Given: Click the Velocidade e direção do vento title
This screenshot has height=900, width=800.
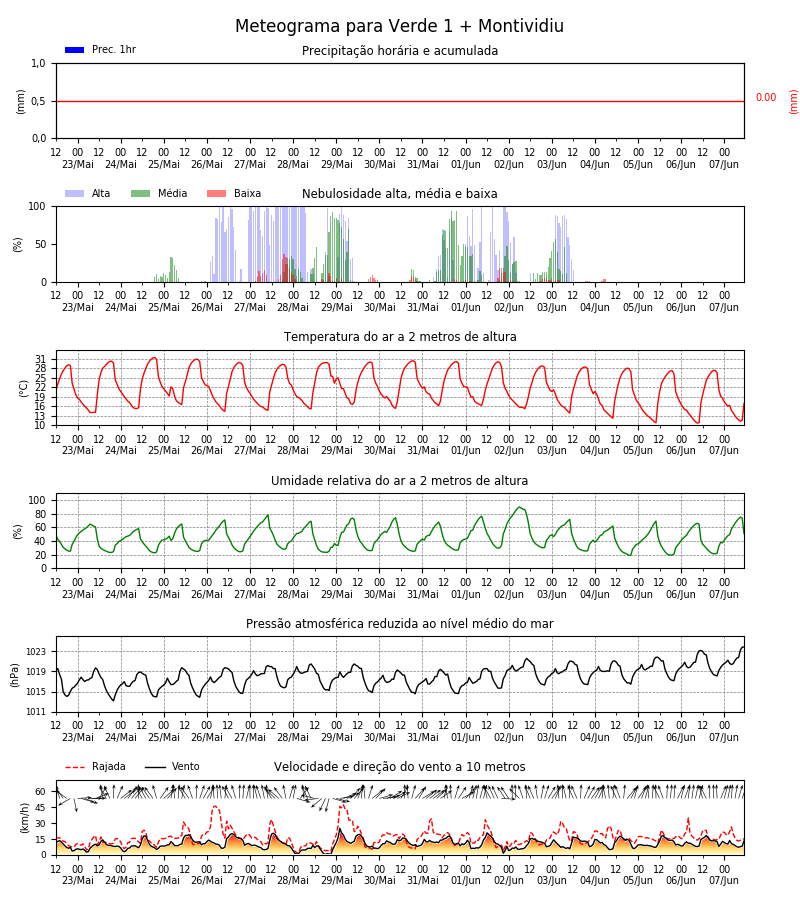Looking at the screenshot, I should click(x=399, y=767).
